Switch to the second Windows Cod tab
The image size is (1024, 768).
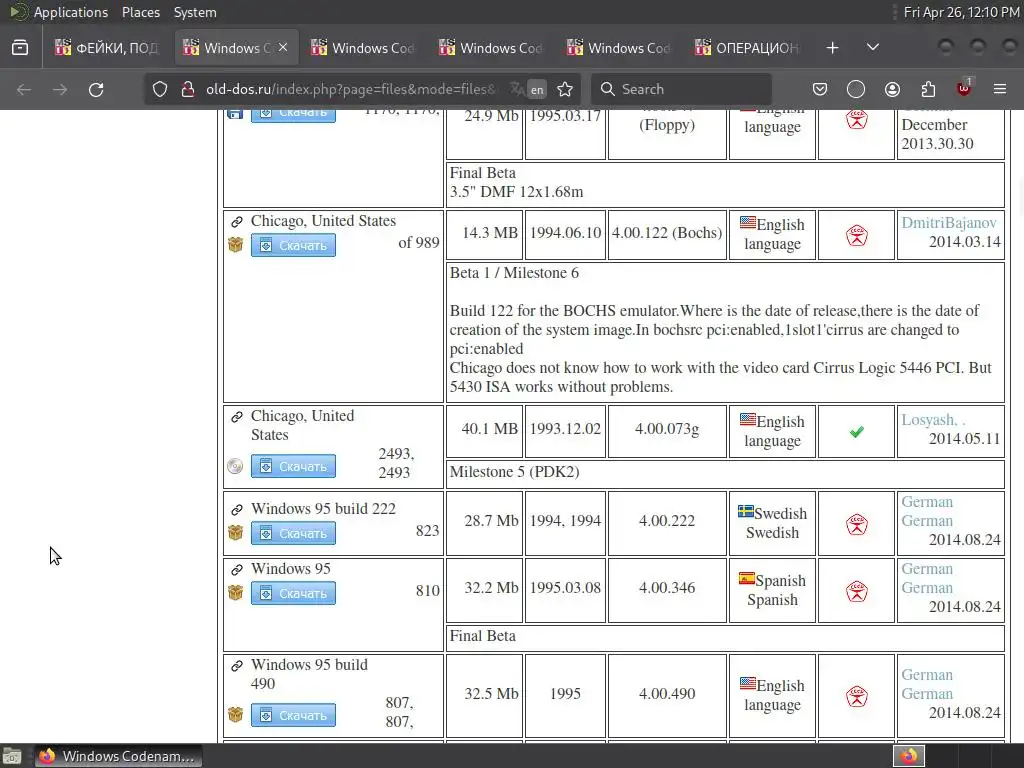(491, 48)
